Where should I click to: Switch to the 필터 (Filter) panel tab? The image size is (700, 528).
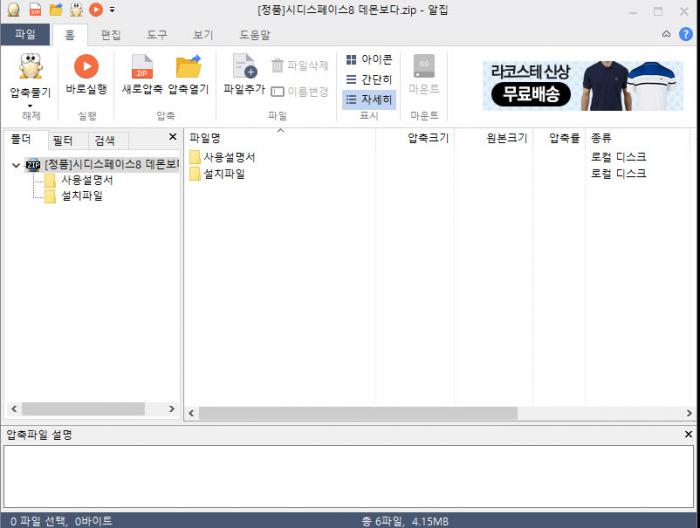point(63,140)
